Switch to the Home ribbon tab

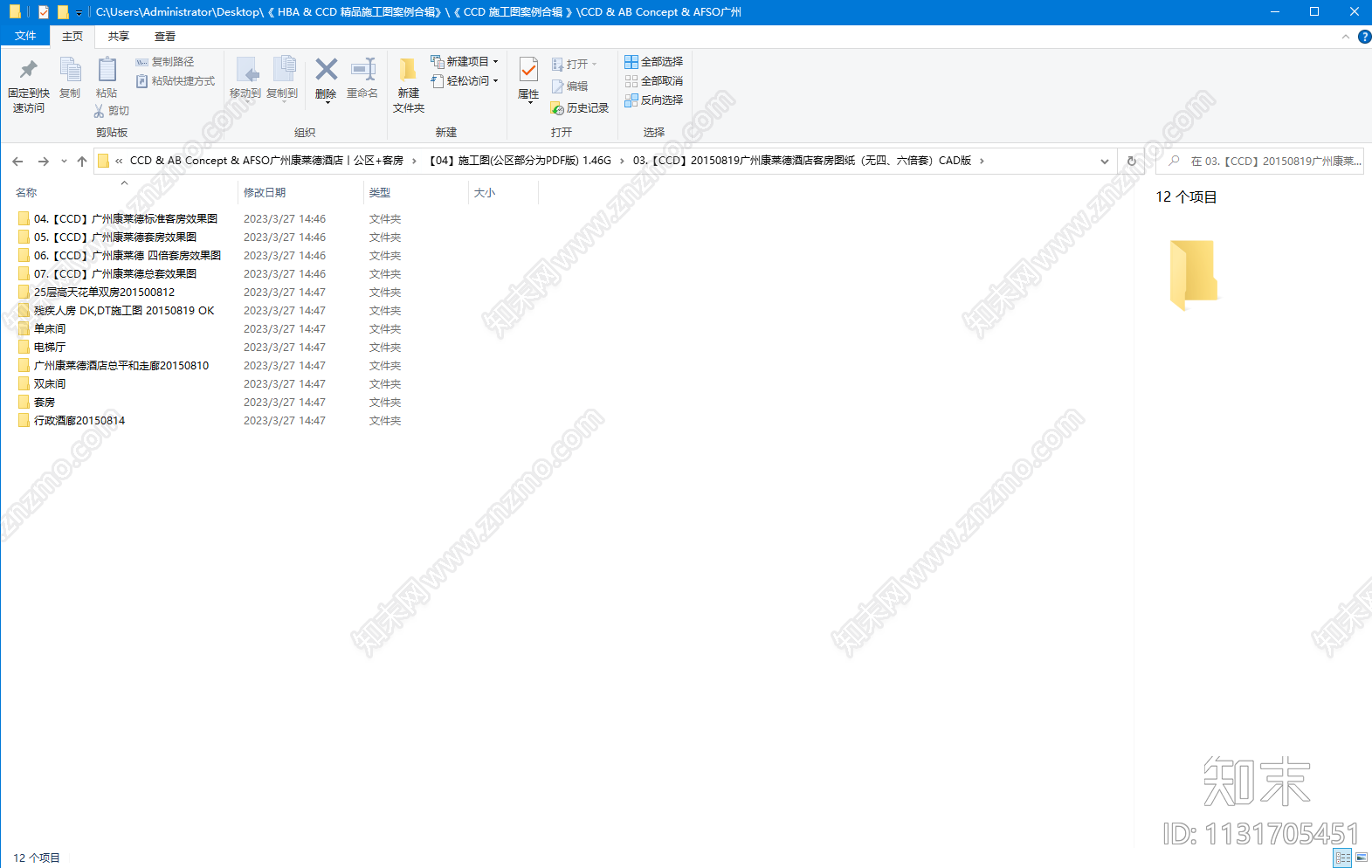[x=72, y=37]
